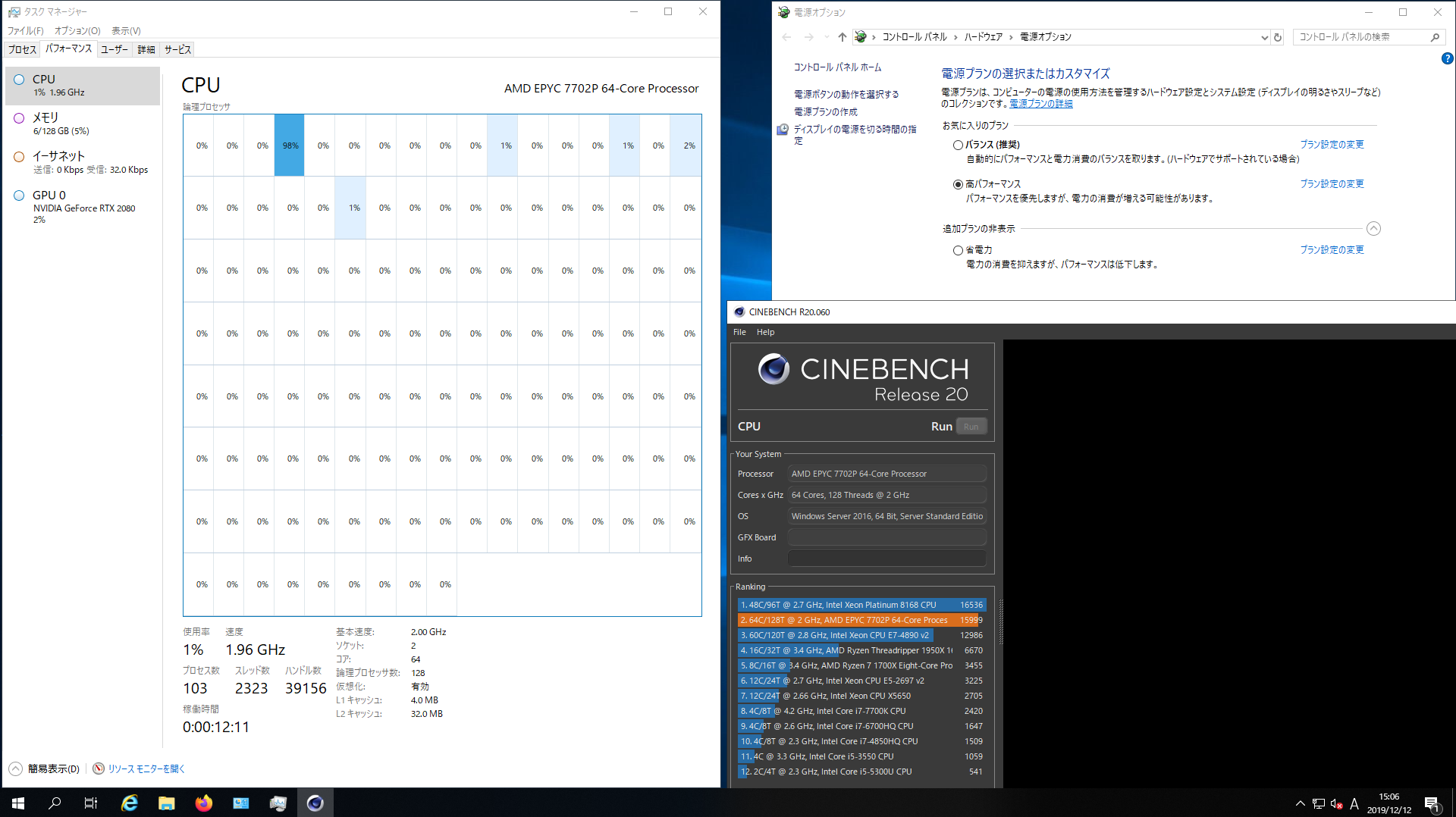Open Task View on the taskbar

(91, 803)
